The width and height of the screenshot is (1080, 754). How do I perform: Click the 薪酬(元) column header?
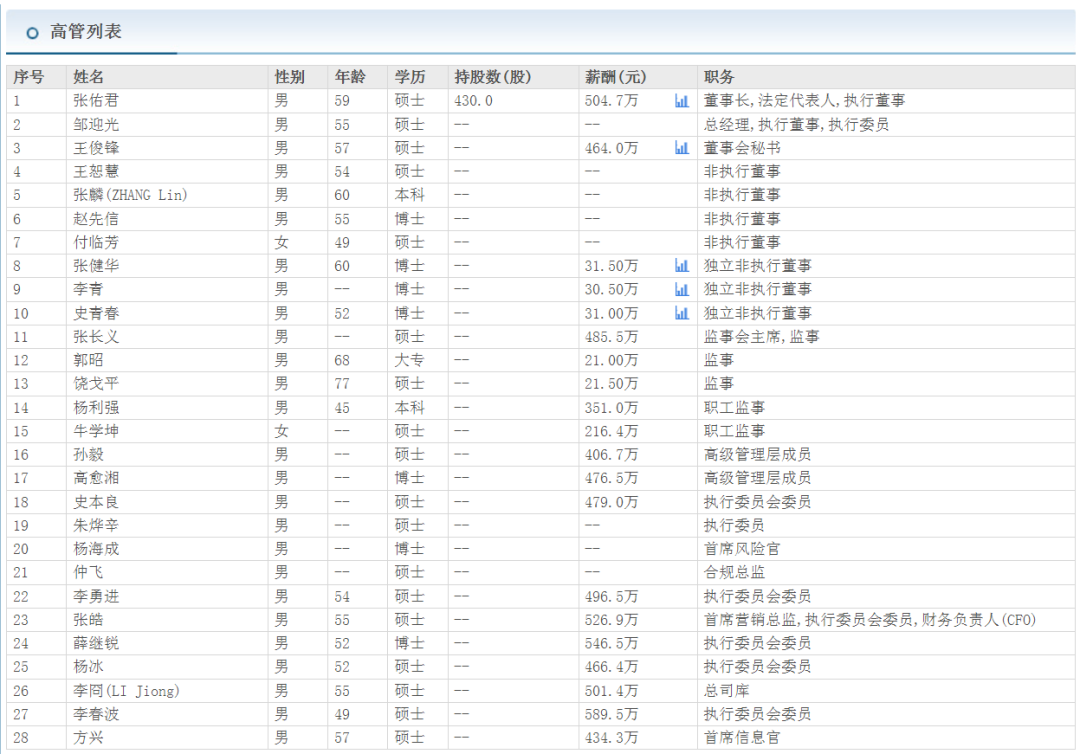click(x=615, y=77)
